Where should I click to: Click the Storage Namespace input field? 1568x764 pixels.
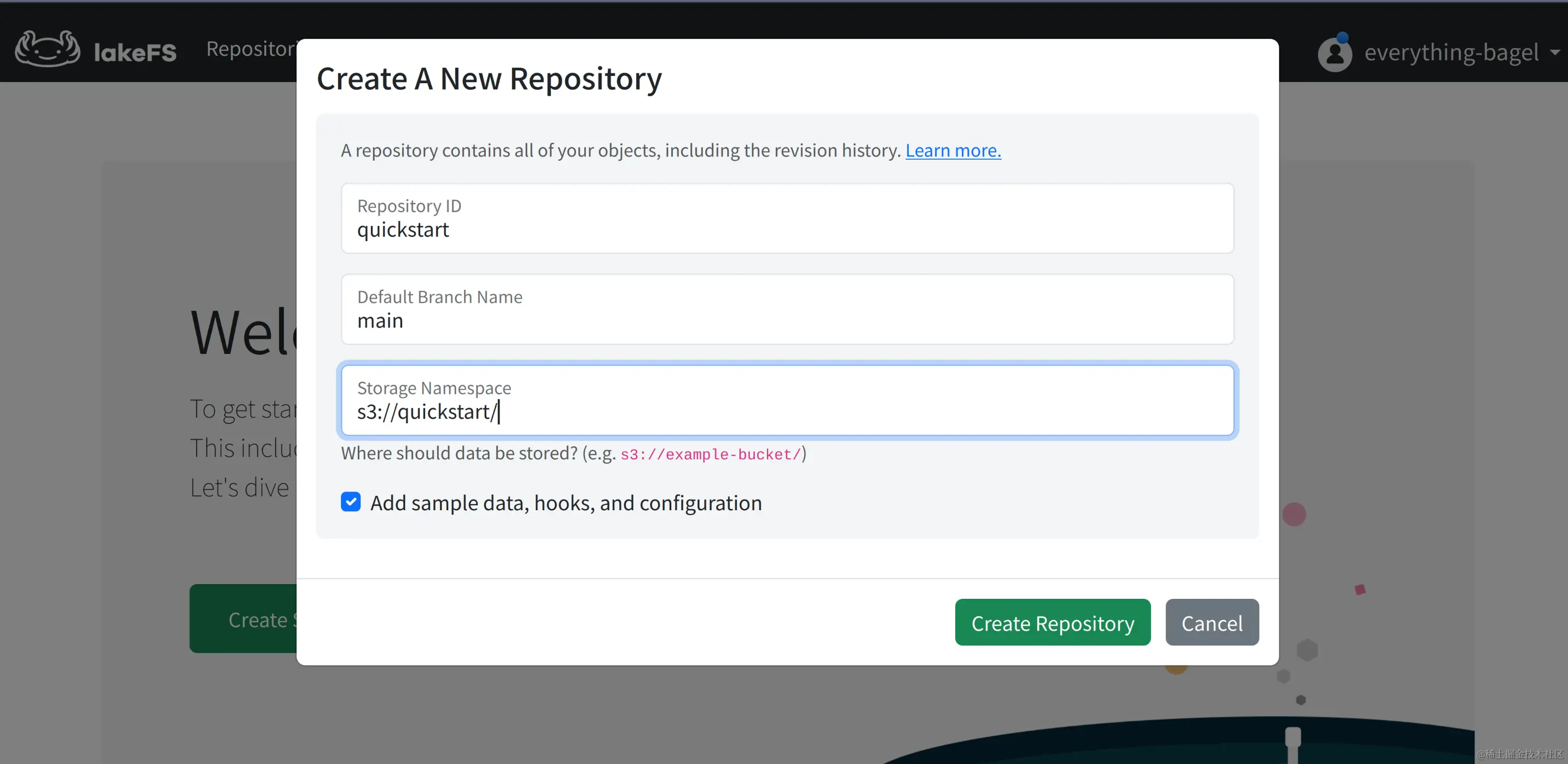(x=787, y=401)
